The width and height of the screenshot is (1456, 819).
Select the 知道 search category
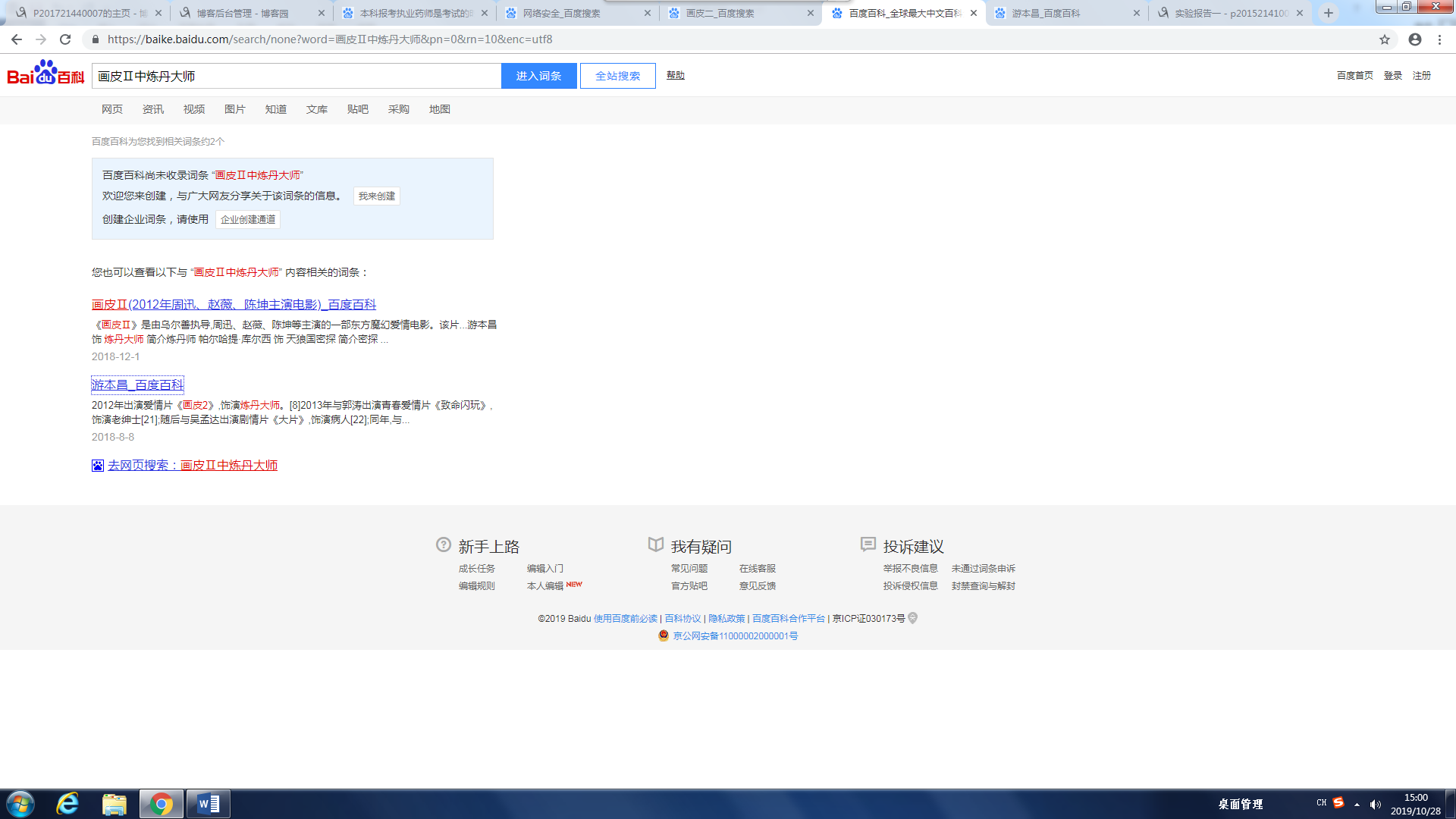275,109
